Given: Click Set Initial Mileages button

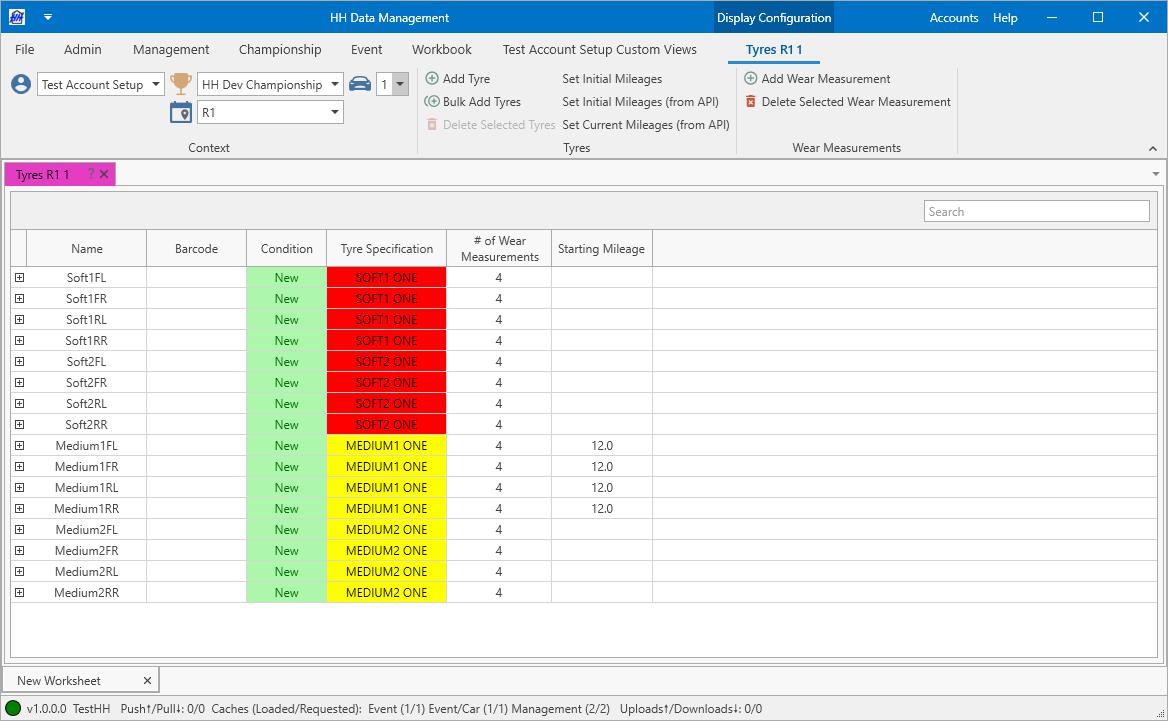Looking at the screenshot, I should pos(612,79).
